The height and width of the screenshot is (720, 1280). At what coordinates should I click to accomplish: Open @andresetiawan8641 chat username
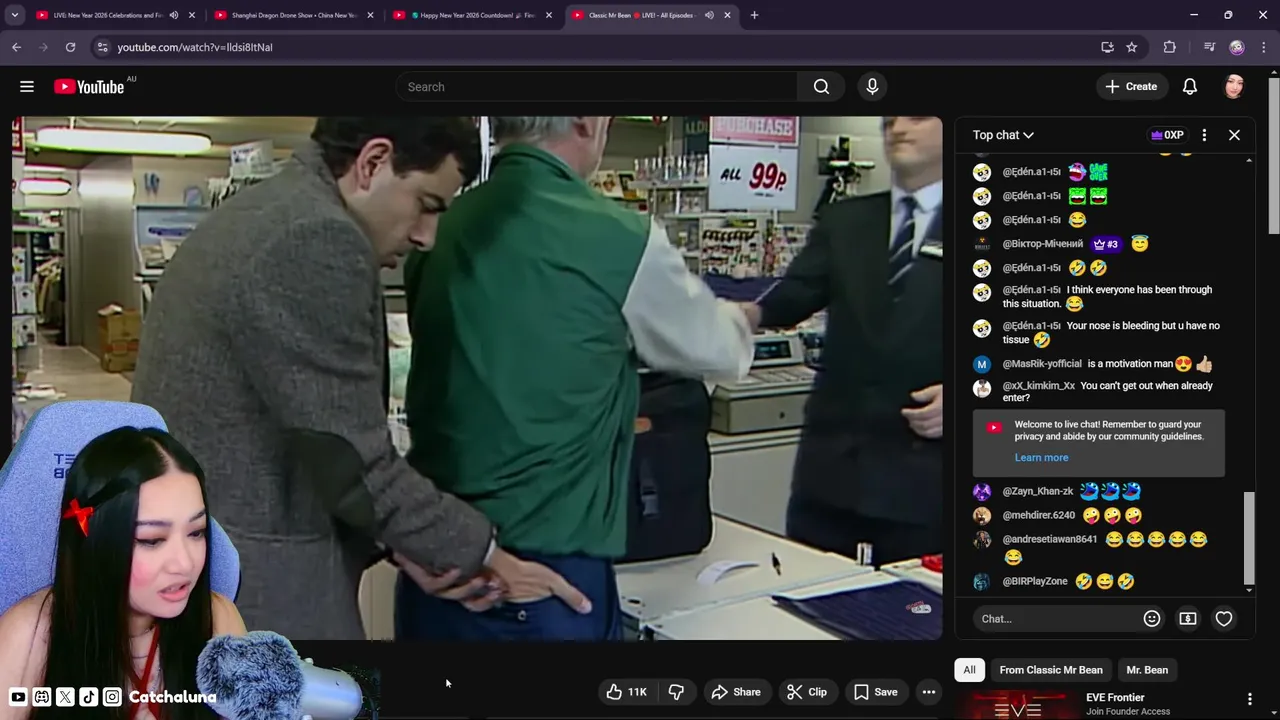point(1050,540)
